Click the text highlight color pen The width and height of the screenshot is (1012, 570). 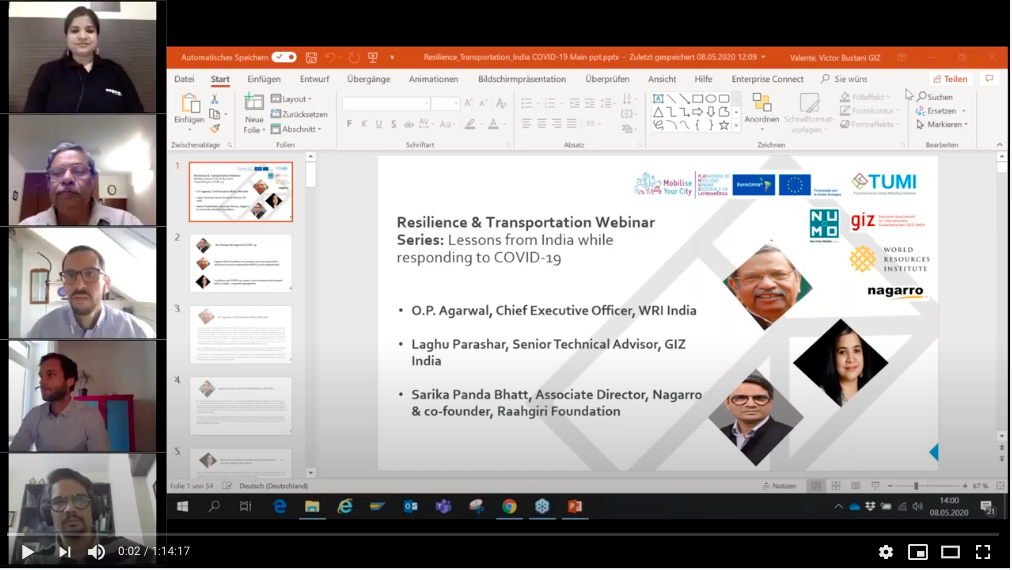point(471,124)
